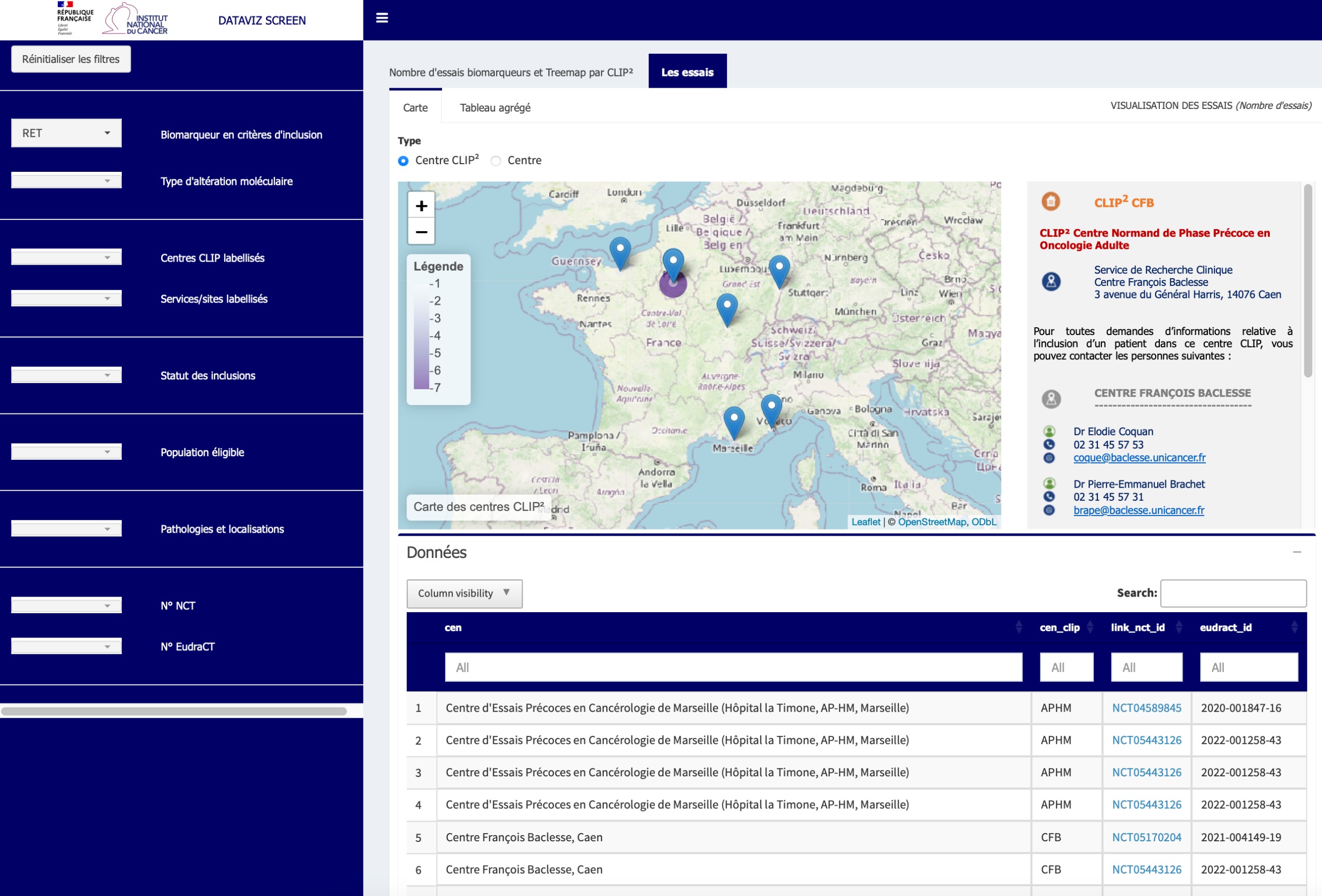Screen dimensions: 1322x896
Task: Open the Population éligible dropdown
Action: click(x=67, y=452)
